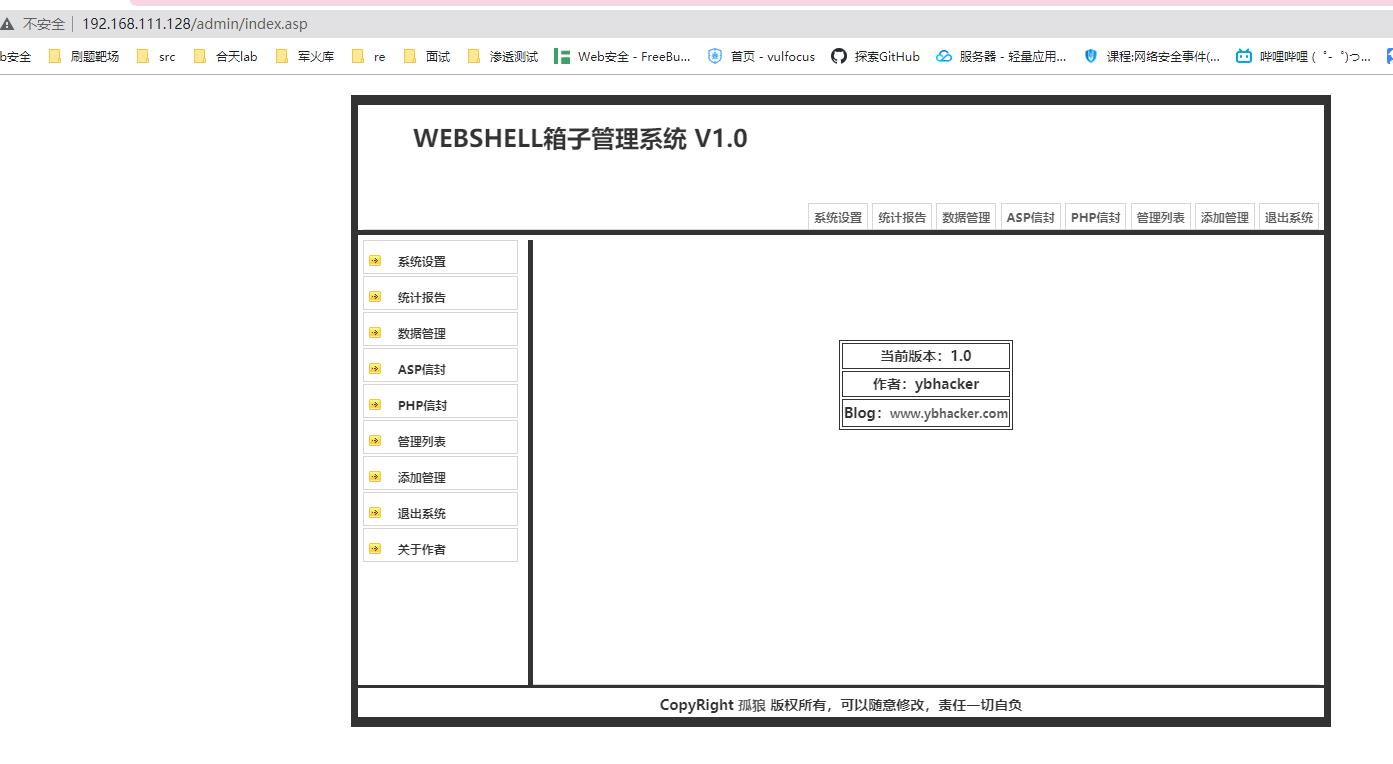
Task: Select 数据管理 in the top navigation bar
Action: [x=966, y=217]
